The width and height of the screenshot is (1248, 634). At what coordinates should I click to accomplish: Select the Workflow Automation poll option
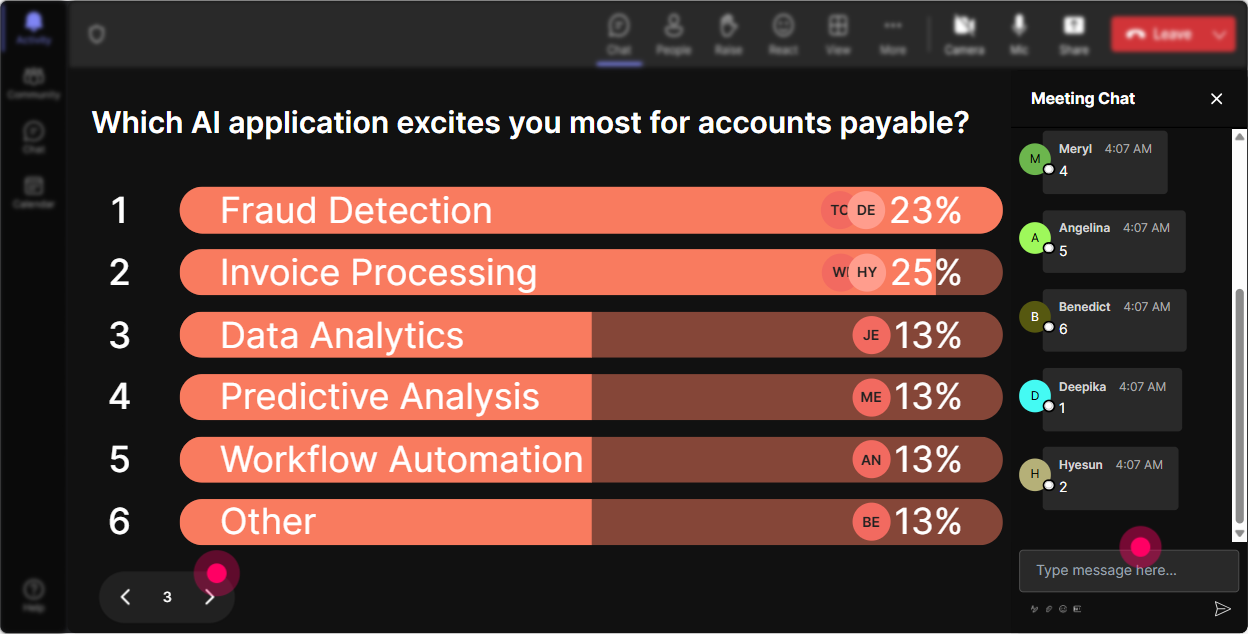(x=591, y=459)
